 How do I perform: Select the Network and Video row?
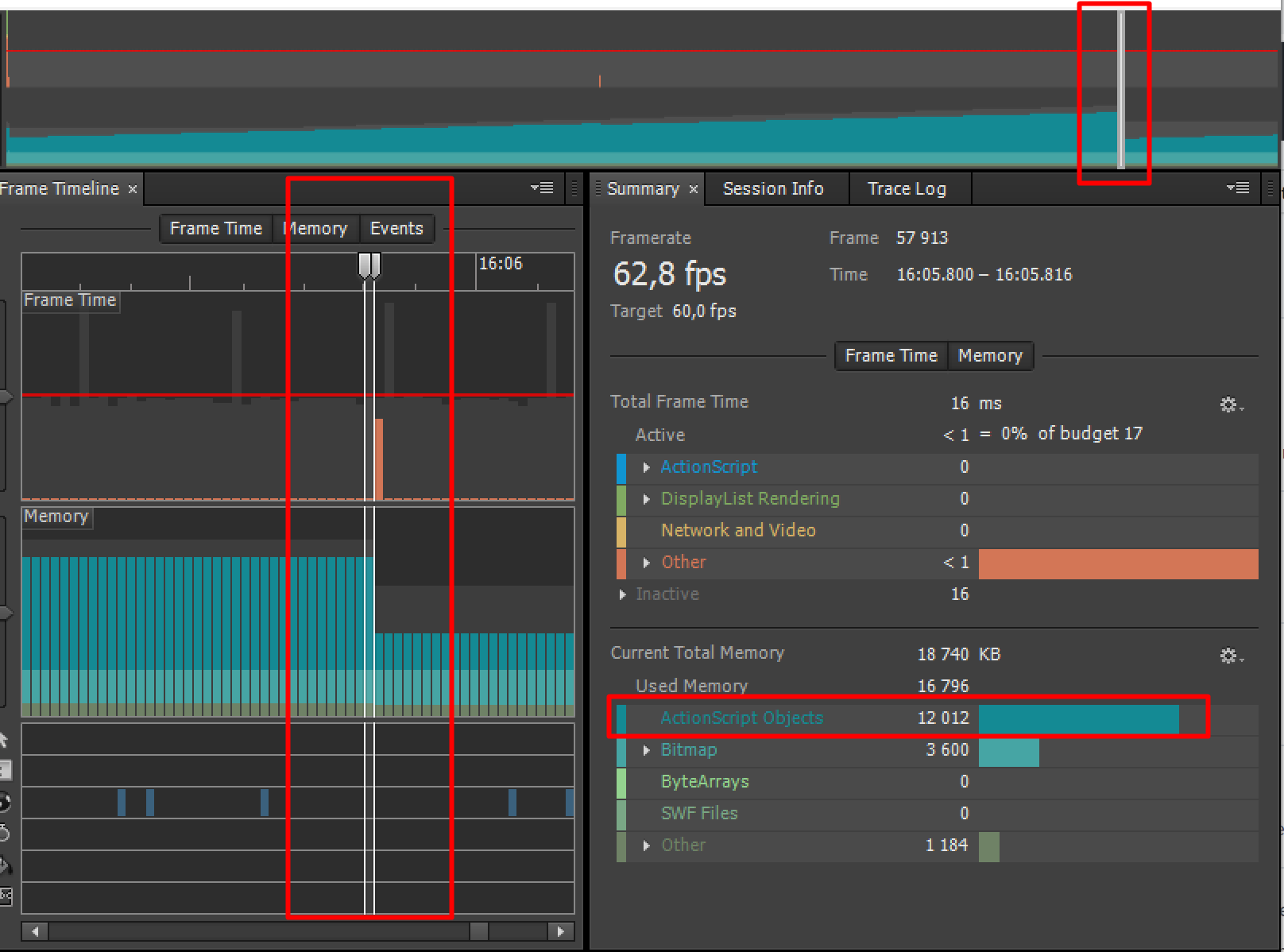pos(938,531)
